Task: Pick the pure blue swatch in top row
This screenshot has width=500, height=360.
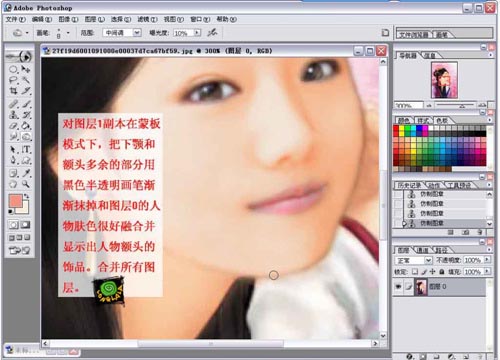Action: tap(420, 128)
